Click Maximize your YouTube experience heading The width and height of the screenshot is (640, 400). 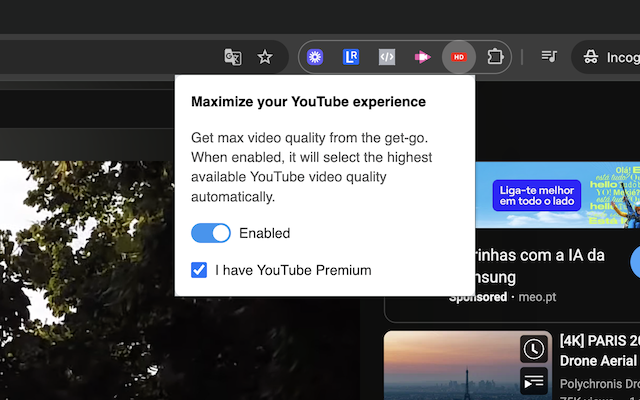pyautogui.click(x=308, y=102)
